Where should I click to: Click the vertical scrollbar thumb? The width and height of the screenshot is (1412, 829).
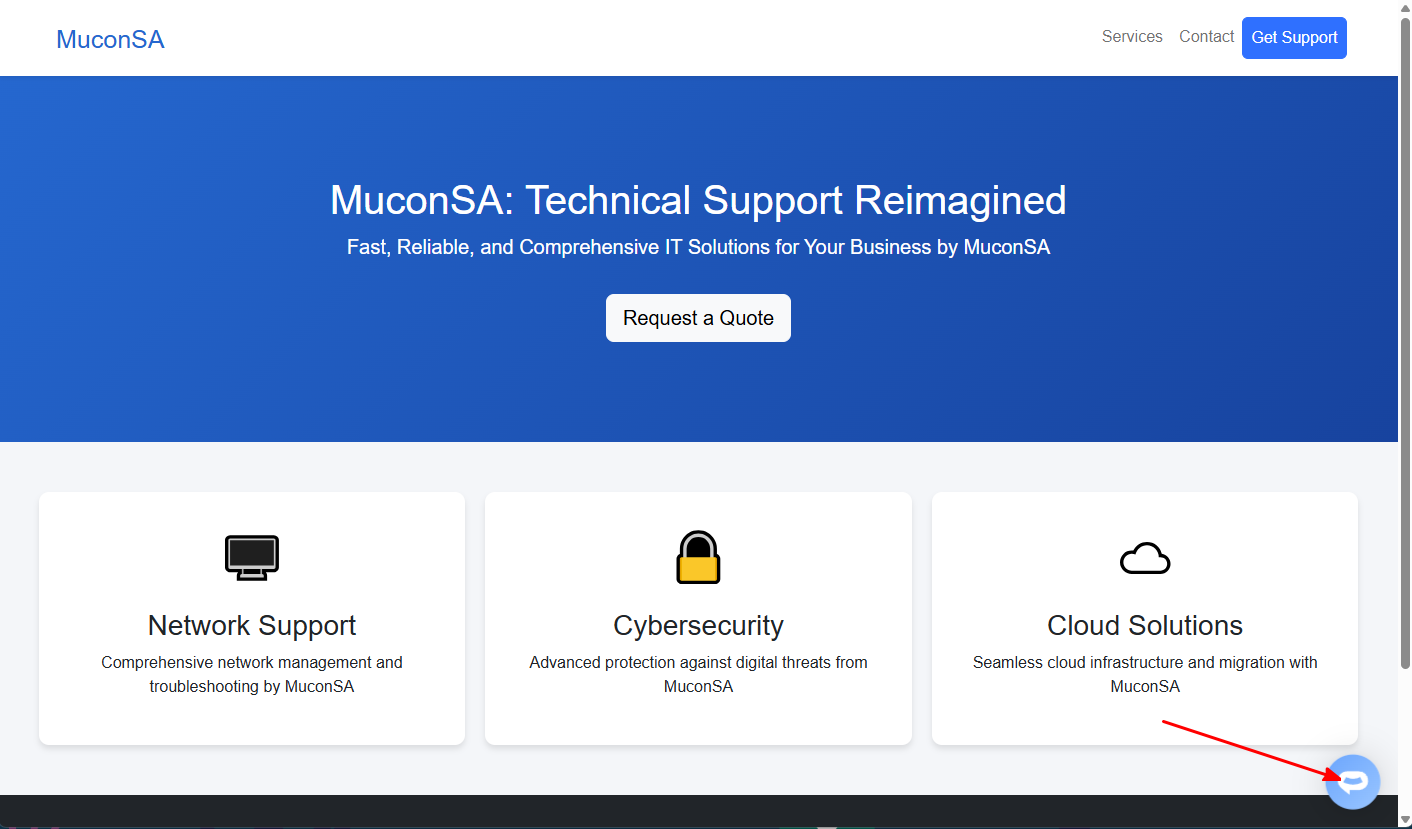coord(1405,340)
